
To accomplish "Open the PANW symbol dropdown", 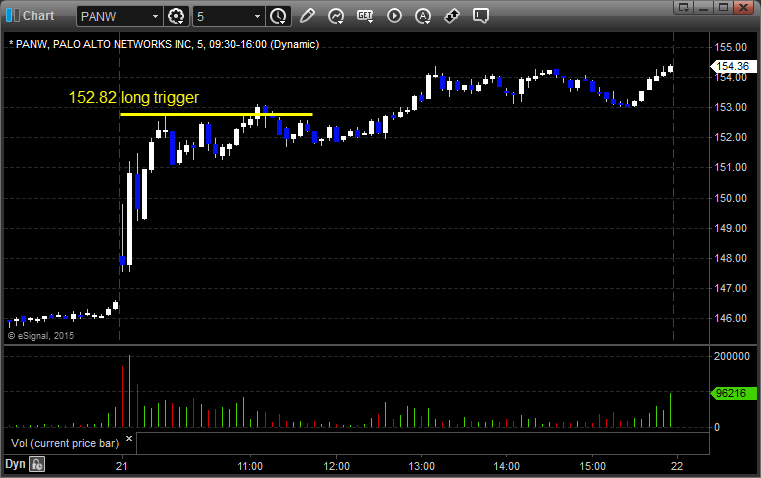I will click(155, 16).
